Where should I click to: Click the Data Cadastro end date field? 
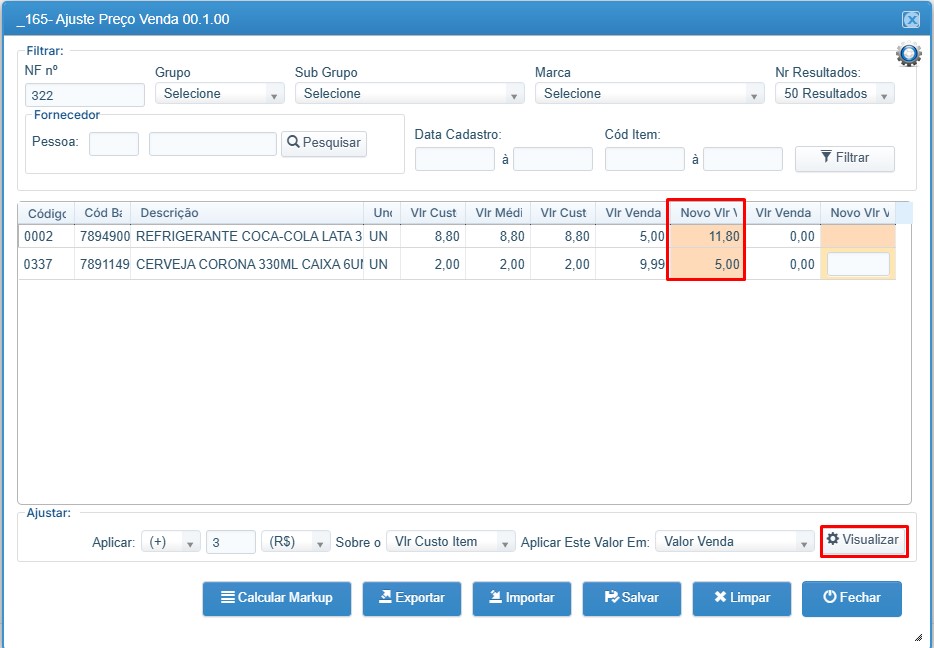tap(553, 159)
